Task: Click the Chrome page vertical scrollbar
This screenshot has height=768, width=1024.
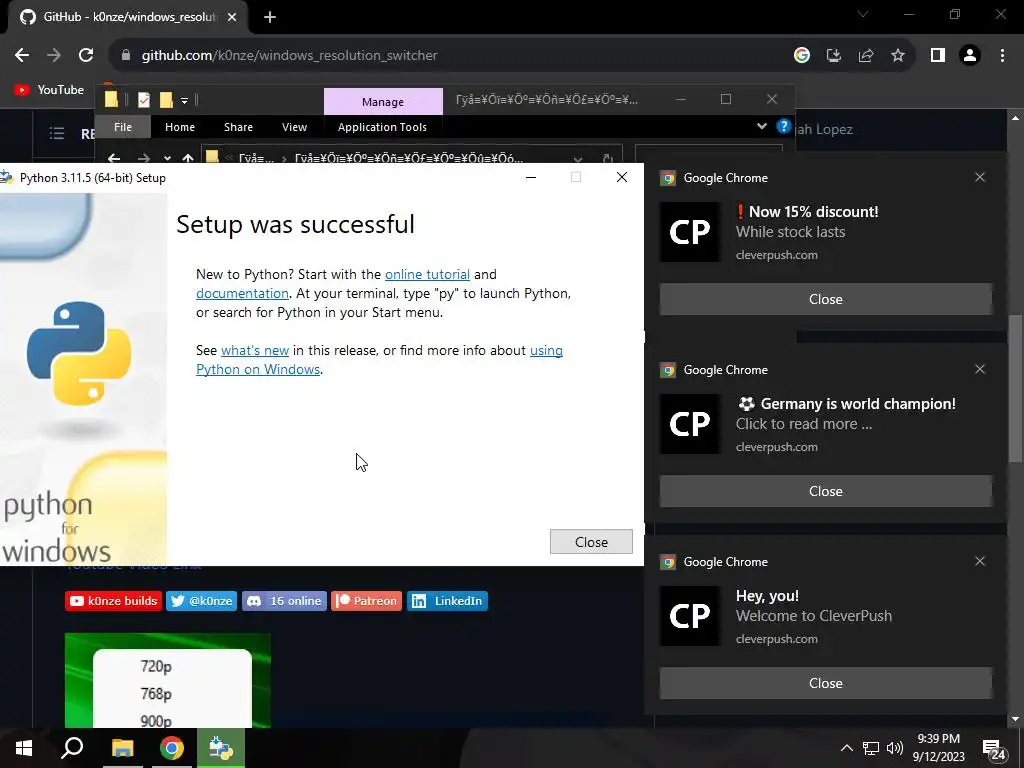Action: tap(1015, 389)
